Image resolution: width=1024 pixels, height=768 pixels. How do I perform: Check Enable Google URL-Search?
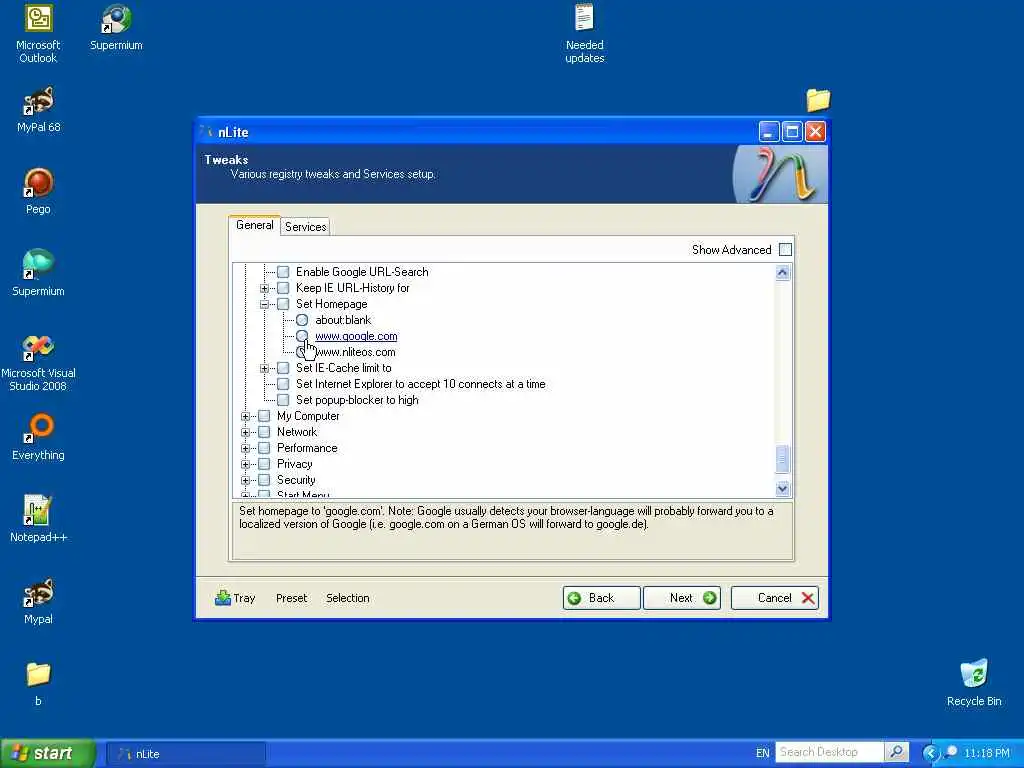pyautogui.click(x=283, y=272)
